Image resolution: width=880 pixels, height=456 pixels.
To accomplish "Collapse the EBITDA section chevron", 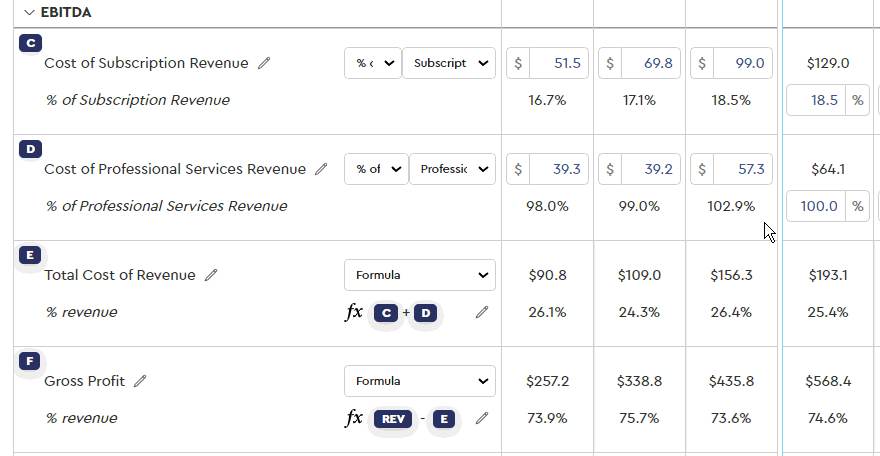I will [28, 13].
